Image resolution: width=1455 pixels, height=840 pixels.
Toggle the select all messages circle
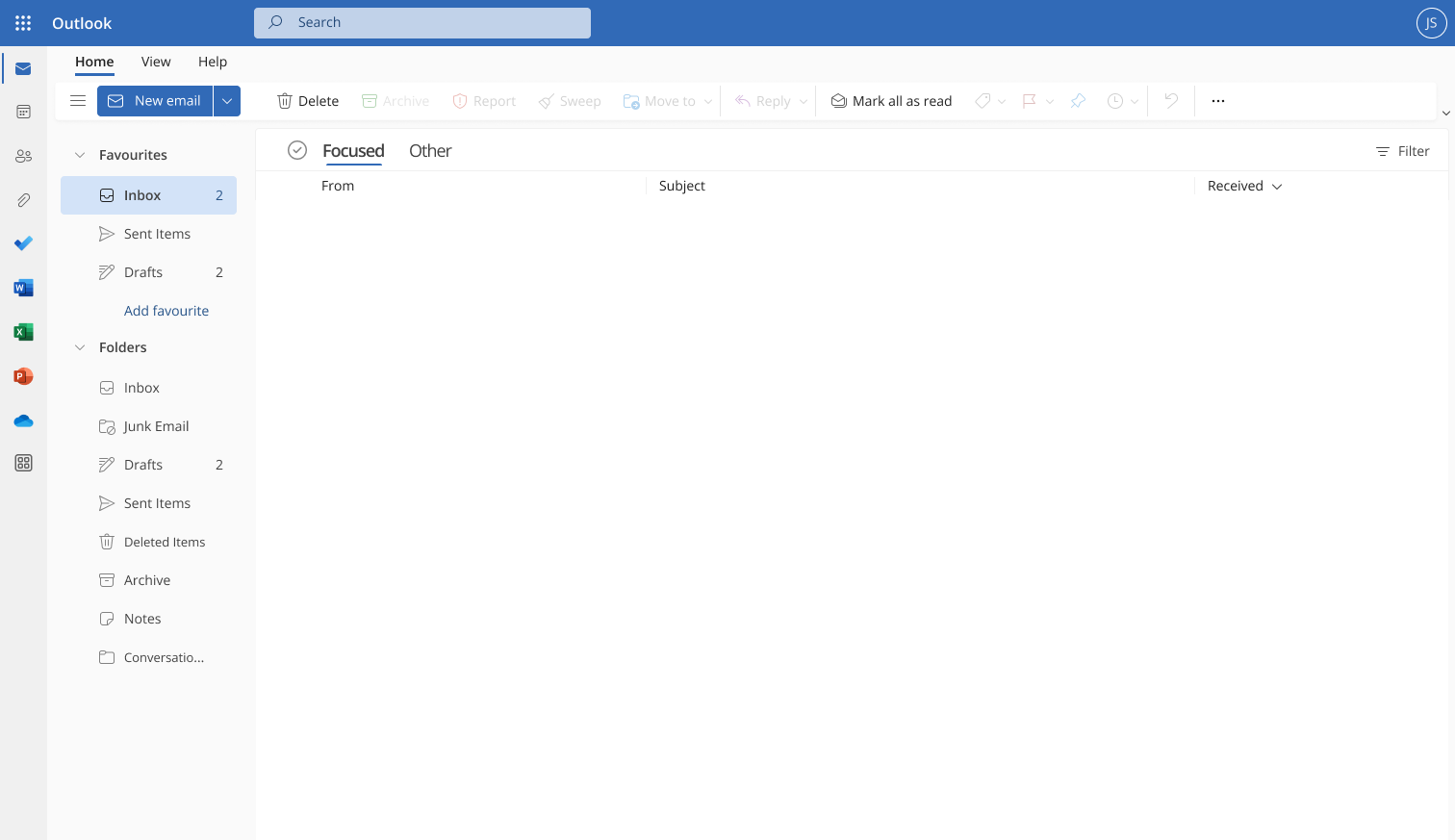[297, 150]
